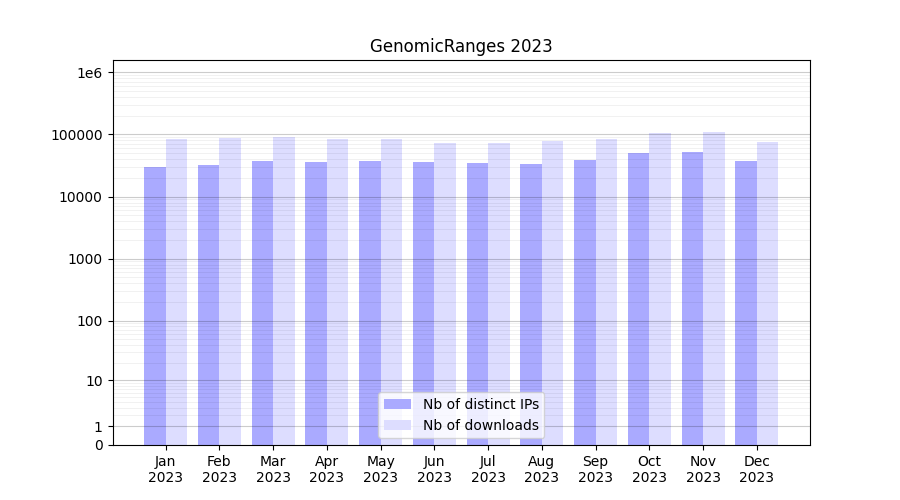Select the Sep 2023 distinct IPs bar
Screen dimensions: 900x500
pyautogui.click(x=585, y=302)
